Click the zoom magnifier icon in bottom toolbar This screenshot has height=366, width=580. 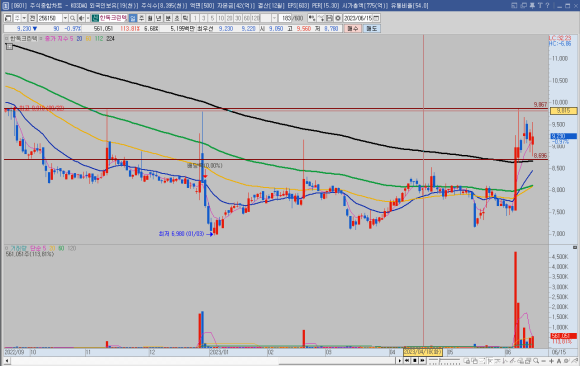[536, 361]
